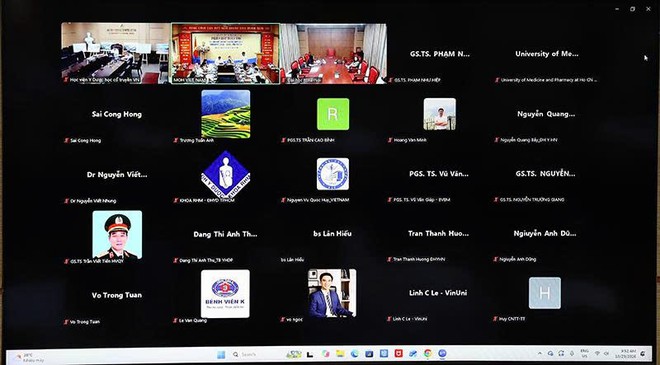Click the red app icon in the taskbar
The height and width of the screenshot is (365, 660).
click(x=398, y=354)
